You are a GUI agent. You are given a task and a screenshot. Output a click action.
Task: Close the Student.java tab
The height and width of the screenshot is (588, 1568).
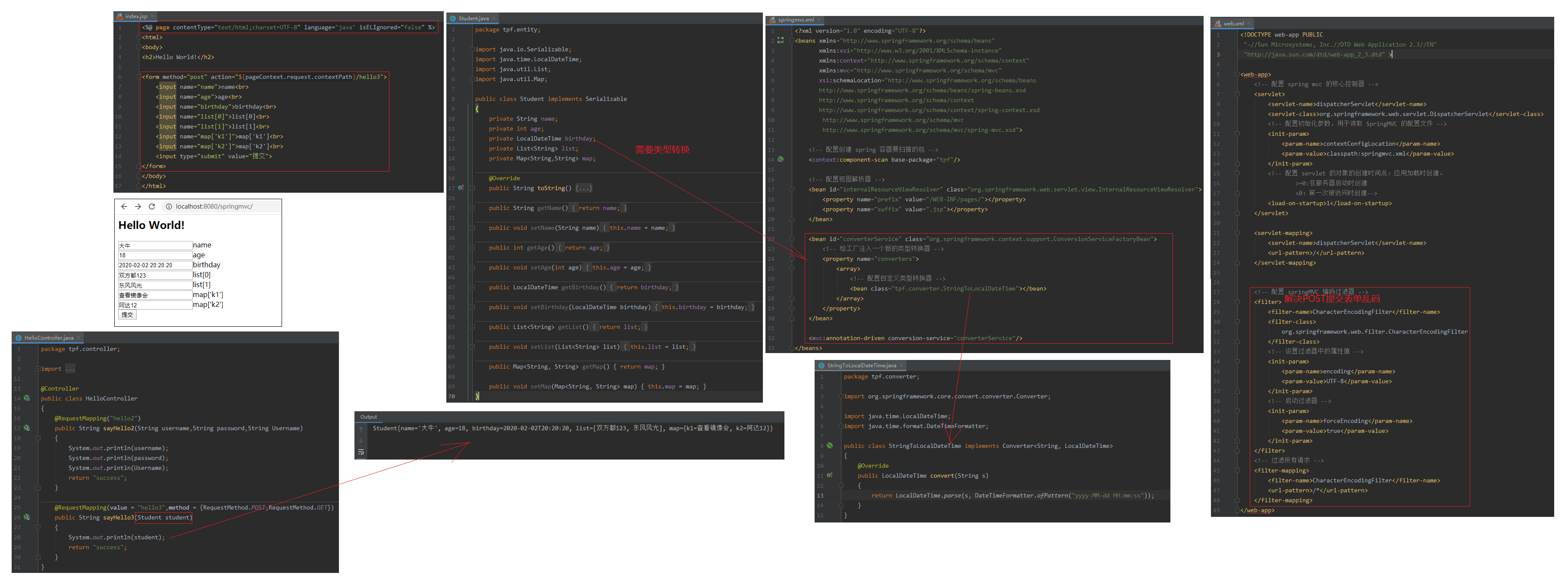[x=494, y=18]
